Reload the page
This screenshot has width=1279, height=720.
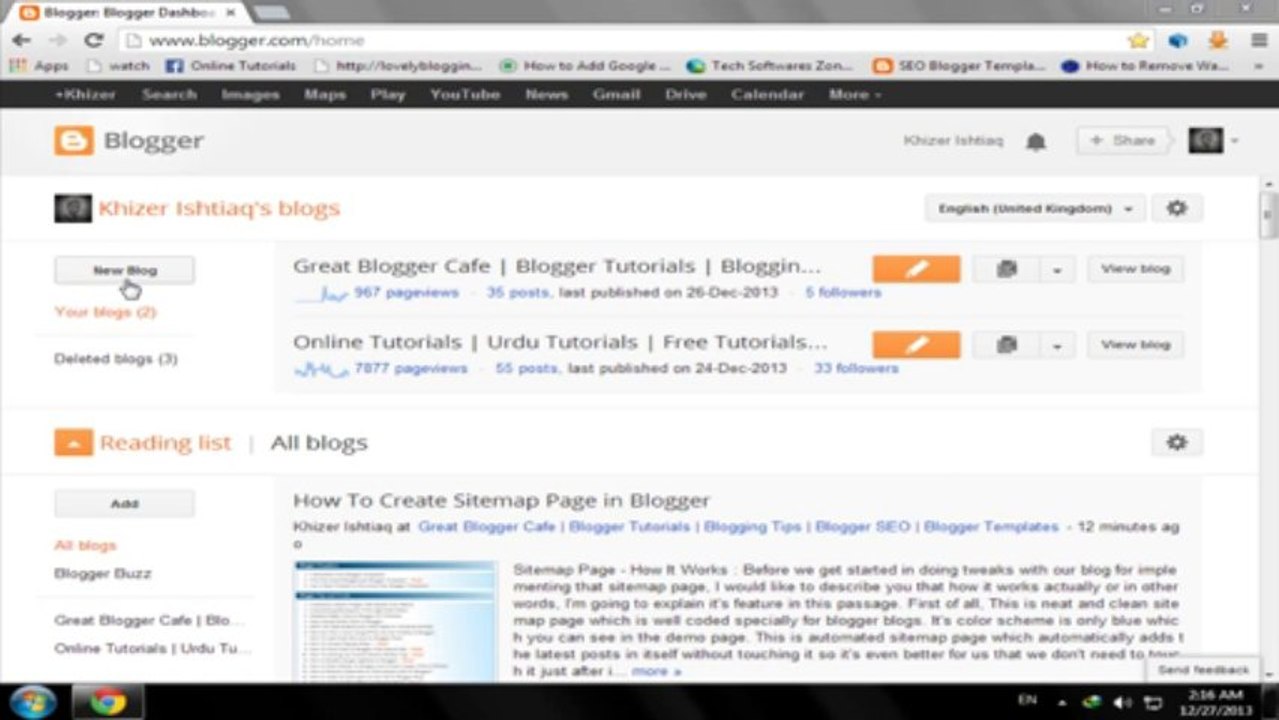94,40
